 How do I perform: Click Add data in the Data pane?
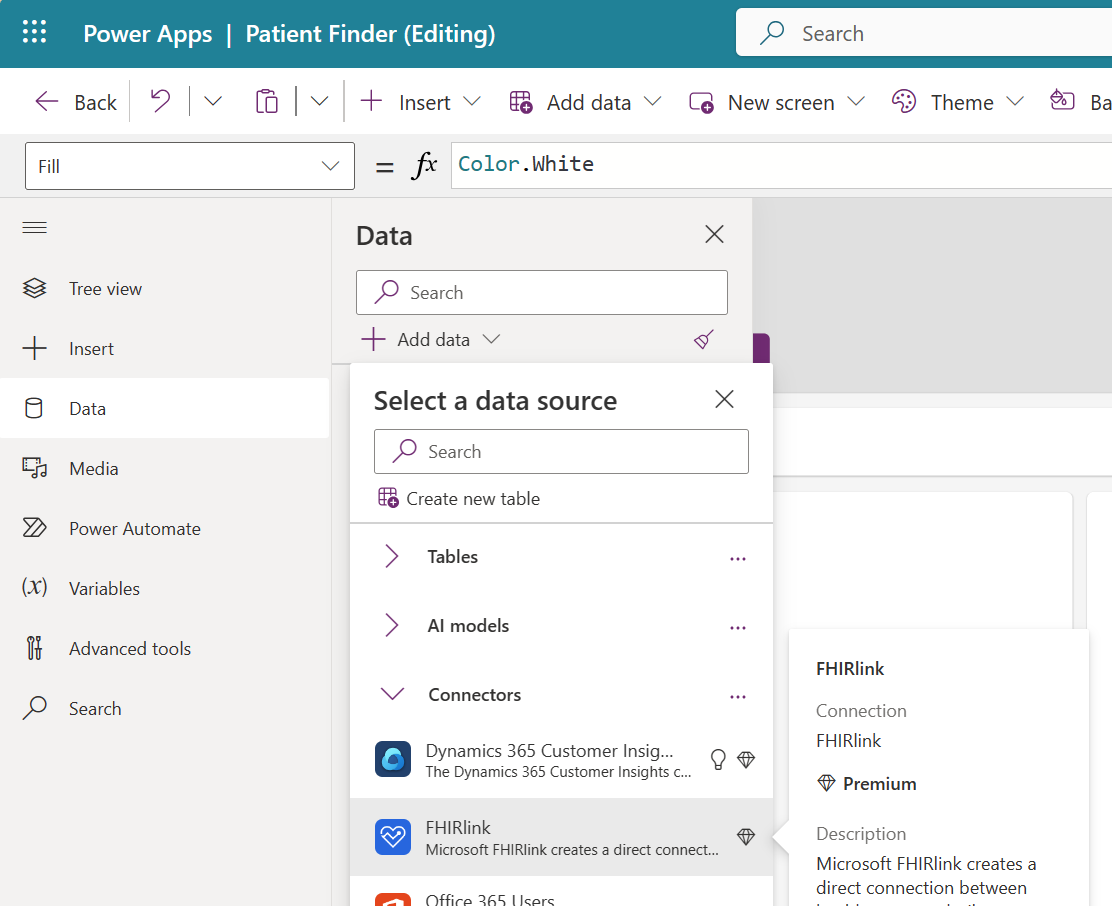coord(430,340)
